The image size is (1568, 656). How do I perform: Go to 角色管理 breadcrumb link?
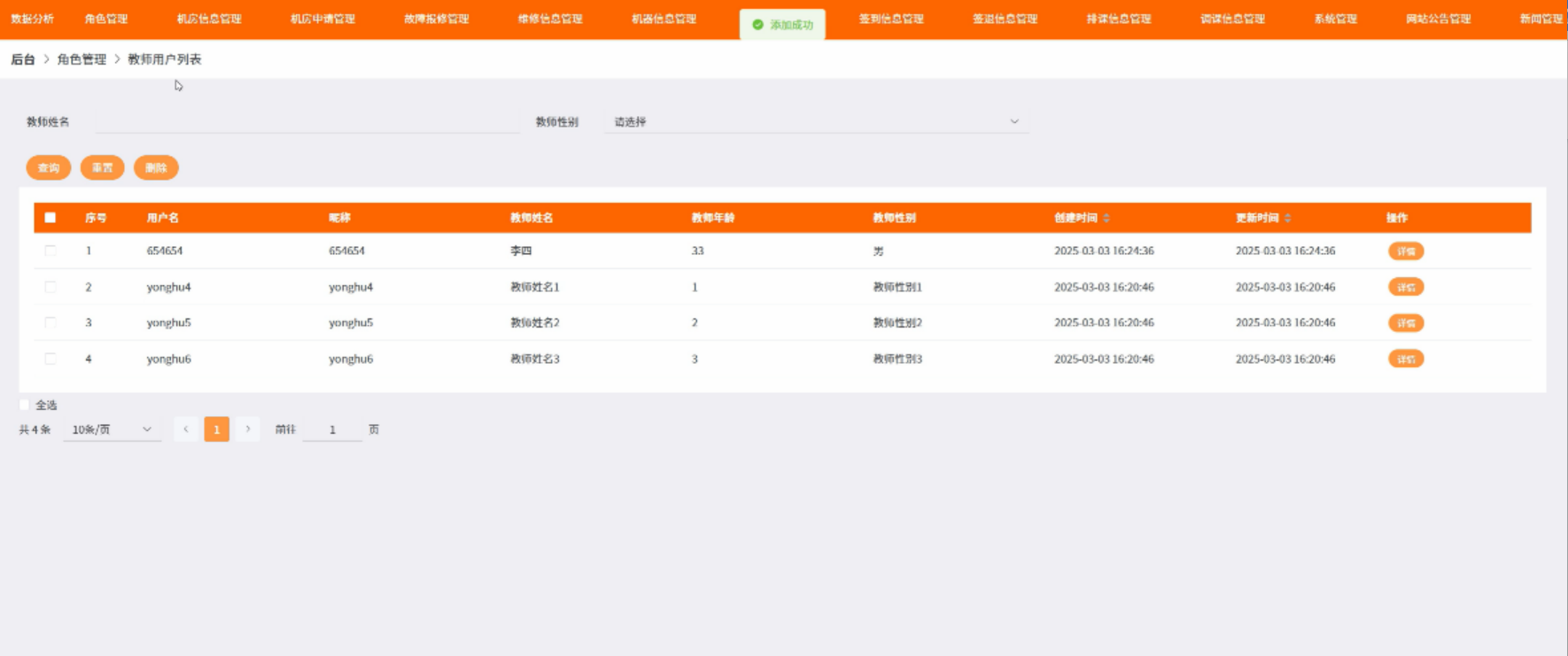pyautogui.click(x=82, y=59)
